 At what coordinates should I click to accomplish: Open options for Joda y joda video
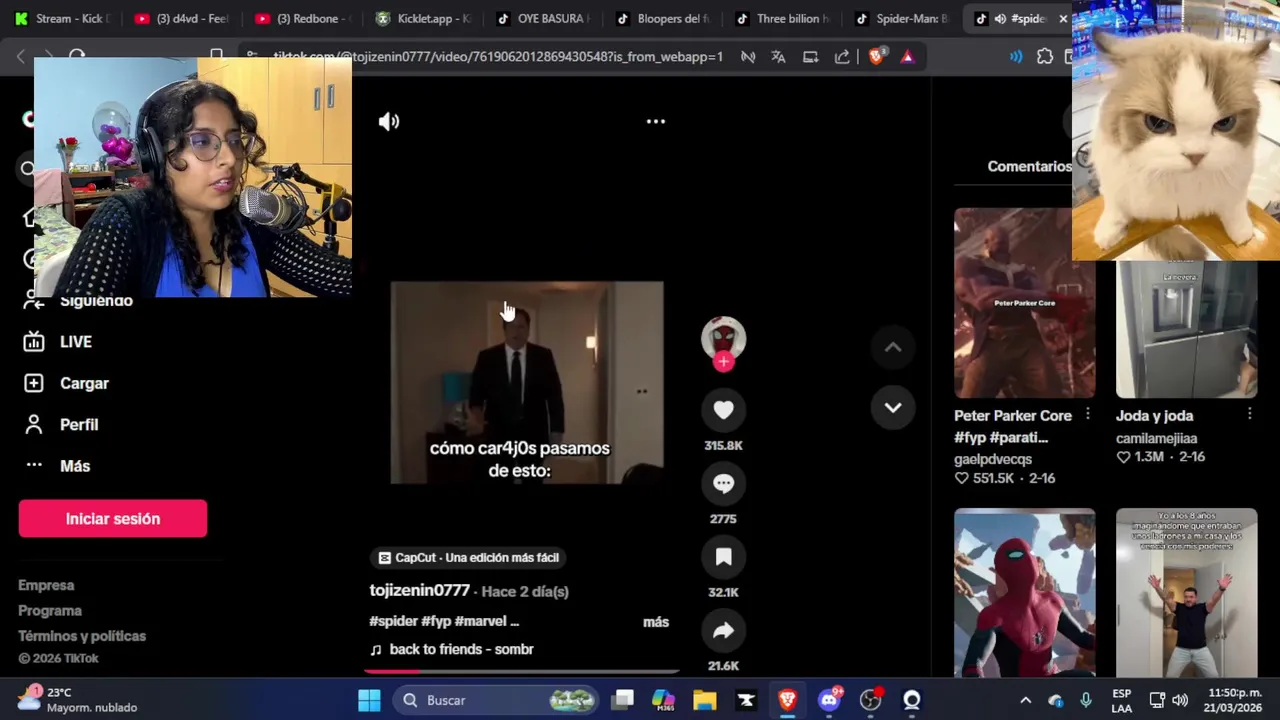tap(1250, 414)
